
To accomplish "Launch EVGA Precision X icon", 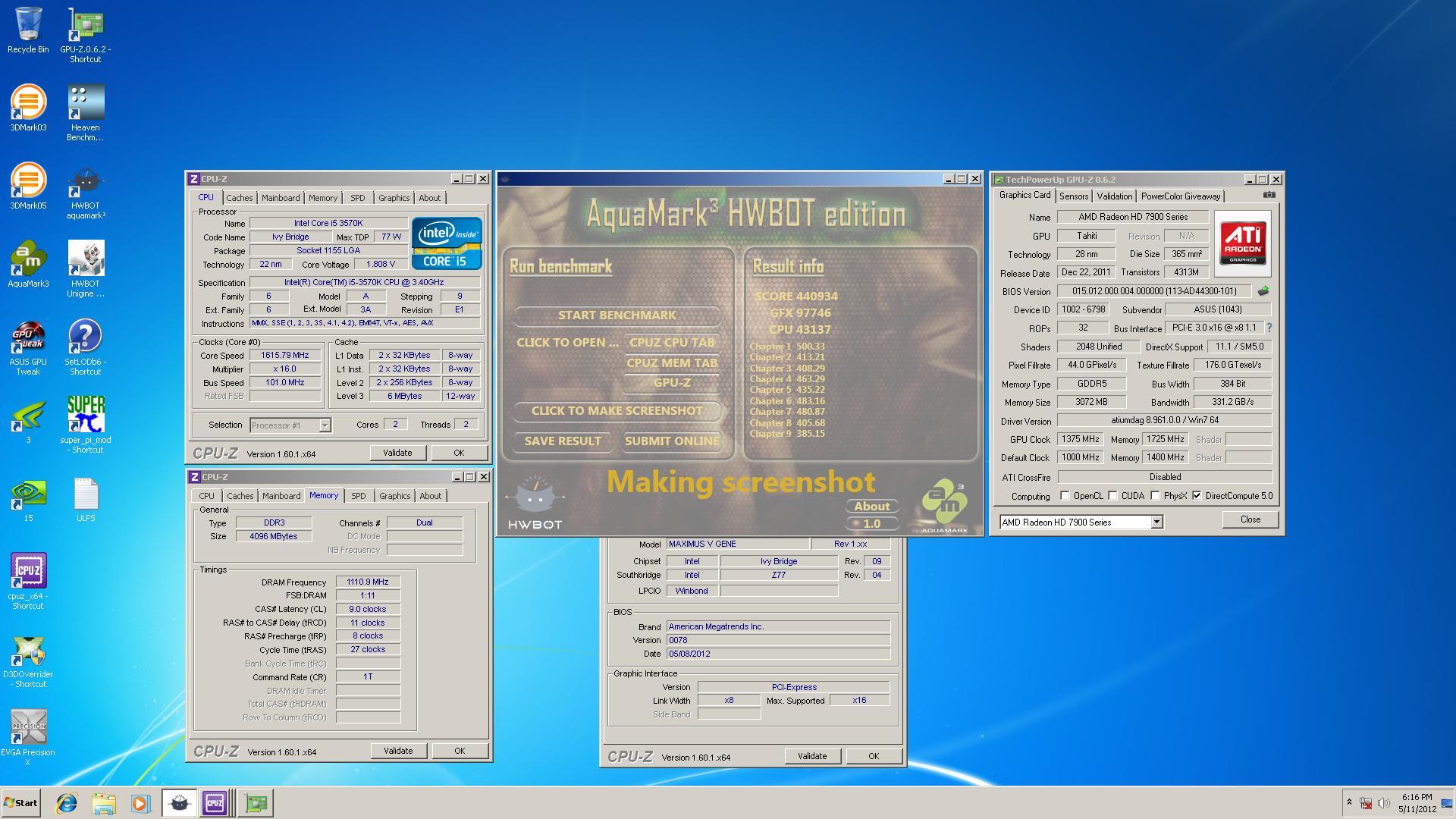I will click(28, 738).
